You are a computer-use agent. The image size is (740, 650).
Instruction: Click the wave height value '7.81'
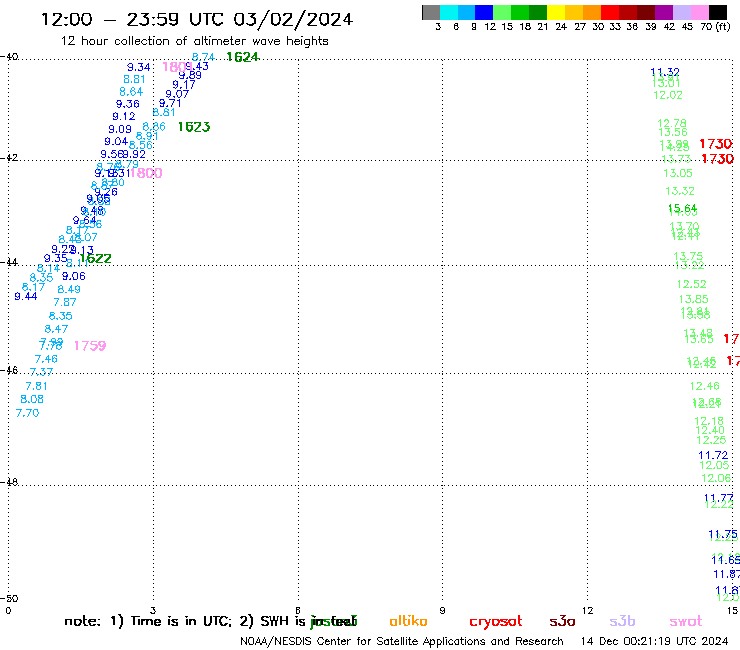point(36,386)
